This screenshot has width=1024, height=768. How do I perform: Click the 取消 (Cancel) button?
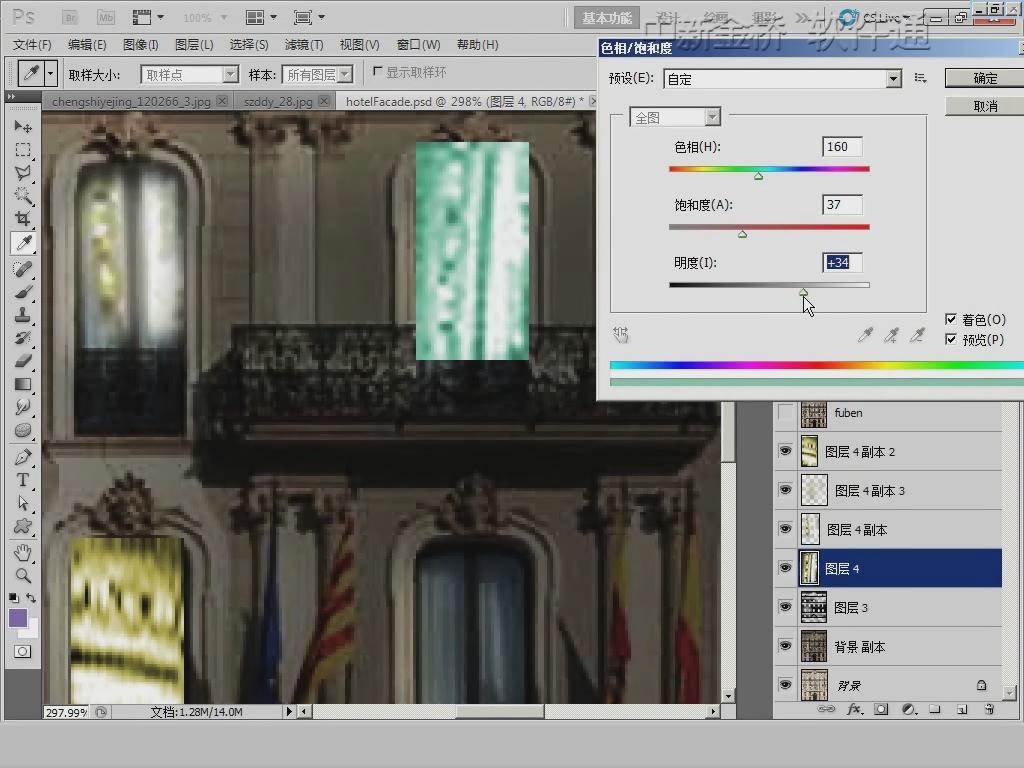(985, 106)
